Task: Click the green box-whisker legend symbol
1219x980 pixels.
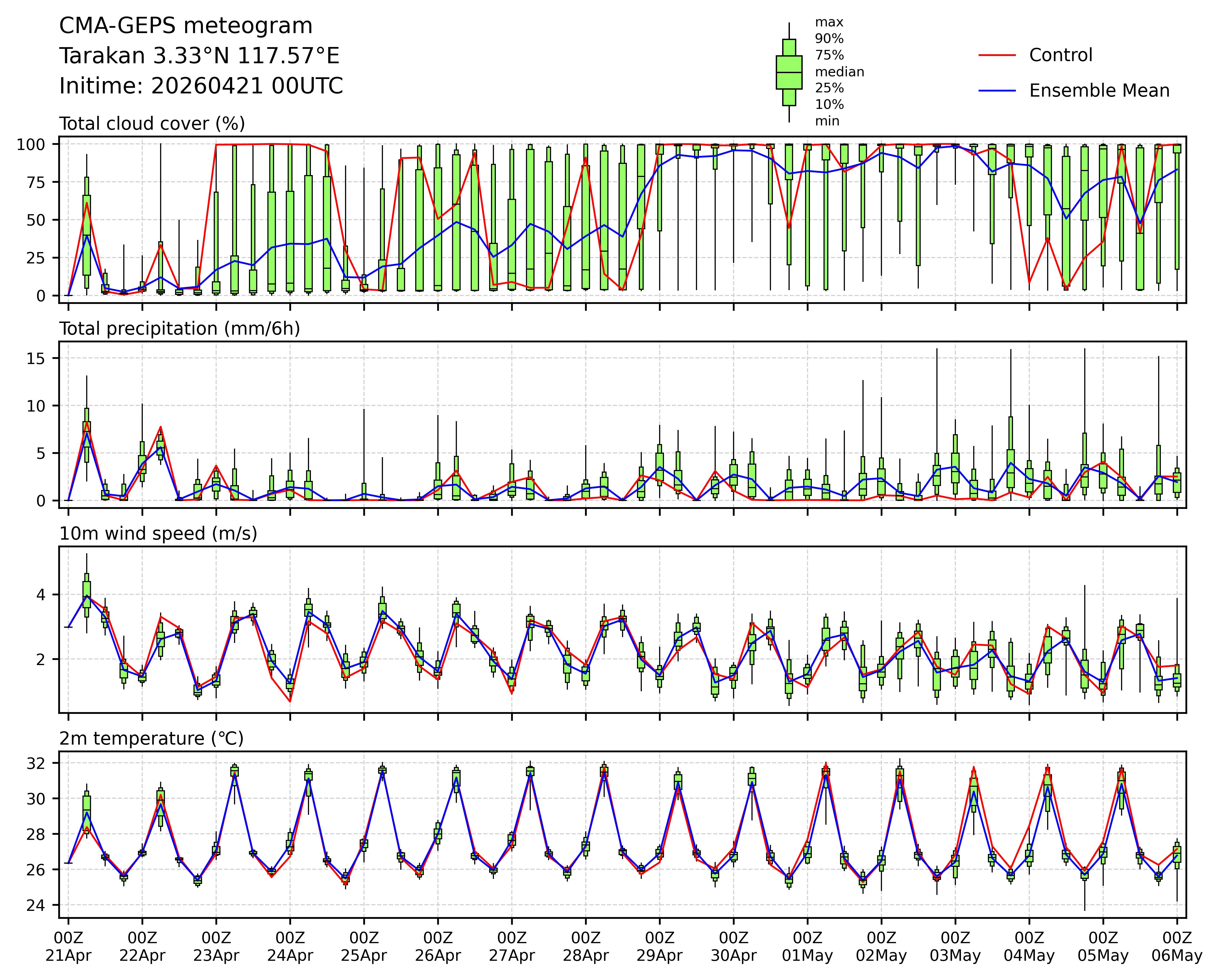Action: [x=789, y=72]
